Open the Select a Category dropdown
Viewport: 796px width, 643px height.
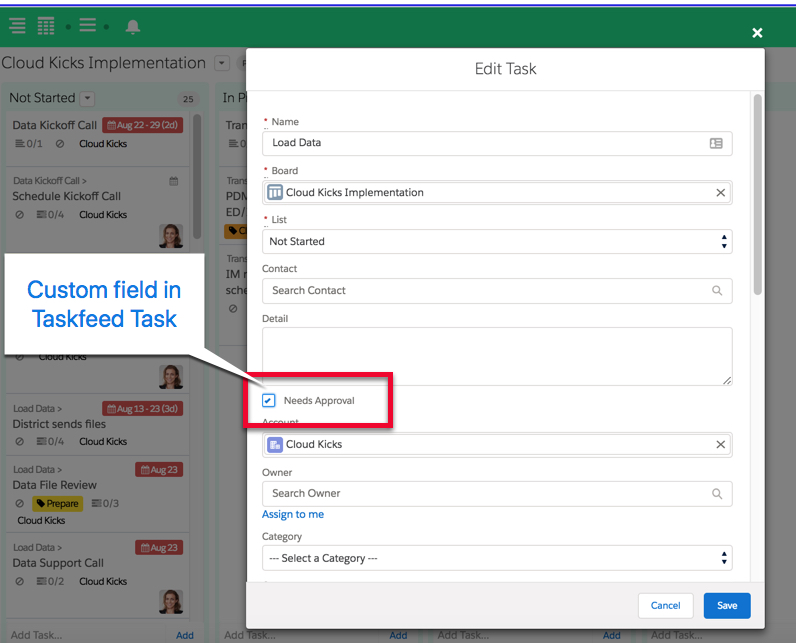point(497,558)
